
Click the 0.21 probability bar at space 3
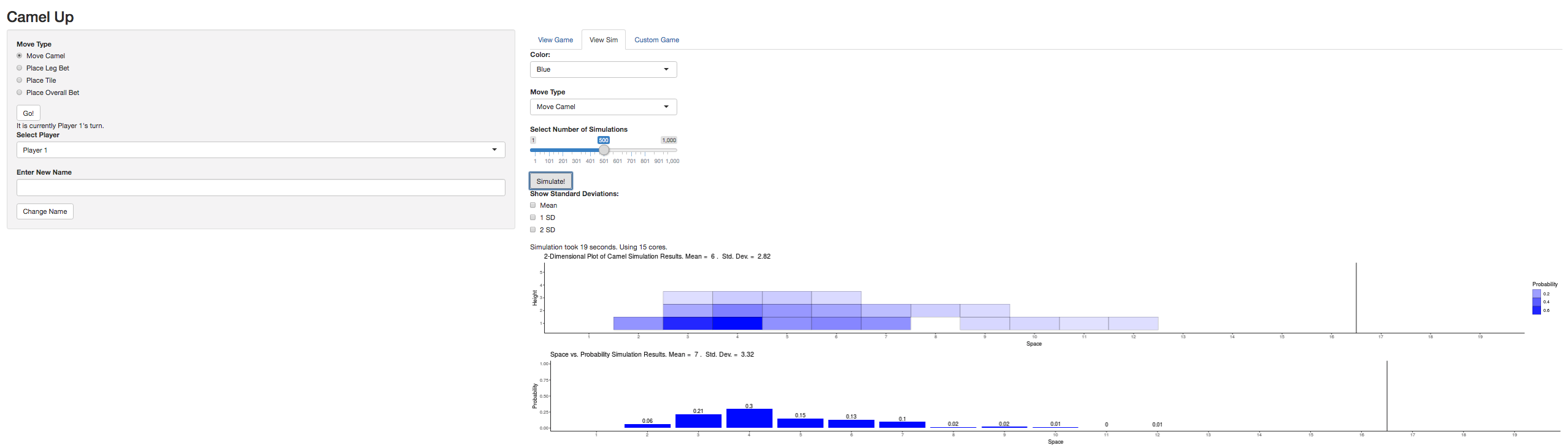coord(698,421)
